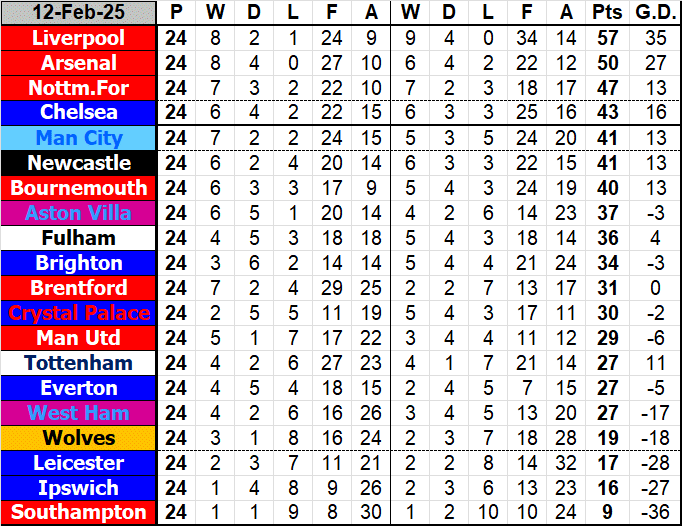The width and height of the screenshot is (682, 526).
Task: Click the Chelsea team name cell
Action: tap(79, 113)
